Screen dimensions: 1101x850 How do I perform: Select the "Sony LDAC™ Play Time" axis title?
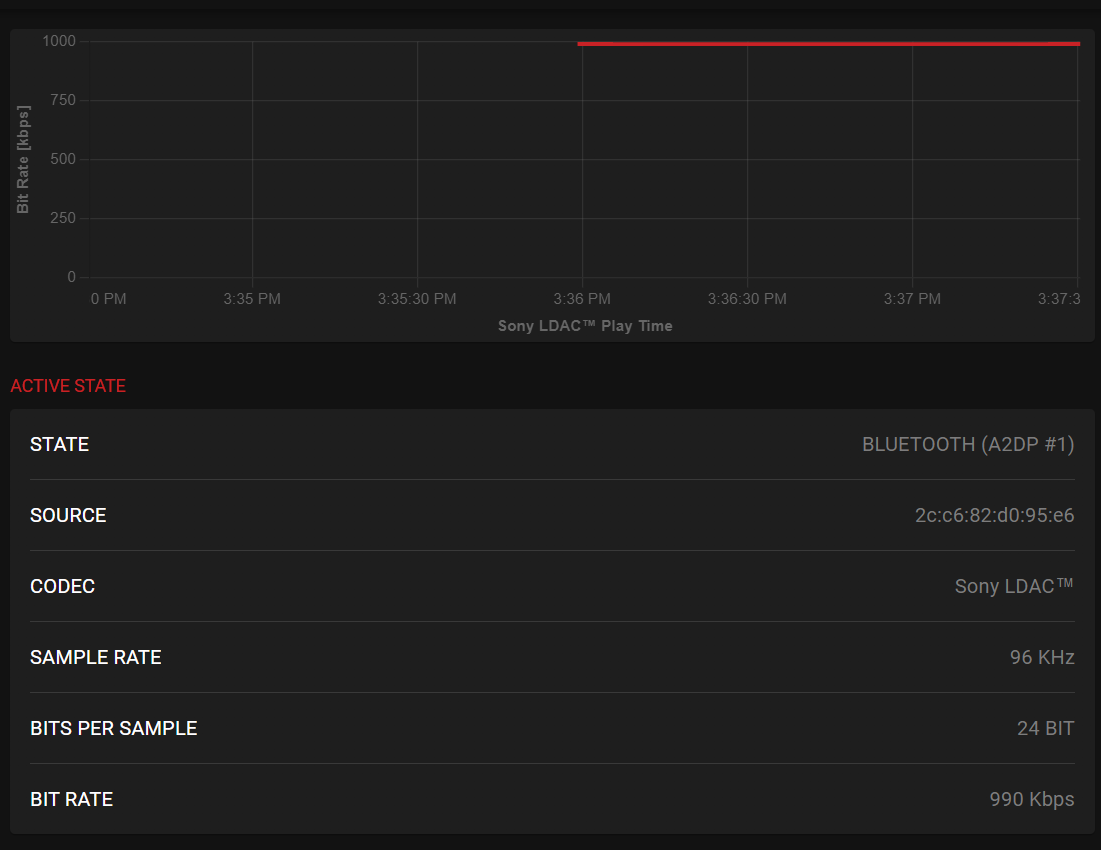(x=585, y=326)
